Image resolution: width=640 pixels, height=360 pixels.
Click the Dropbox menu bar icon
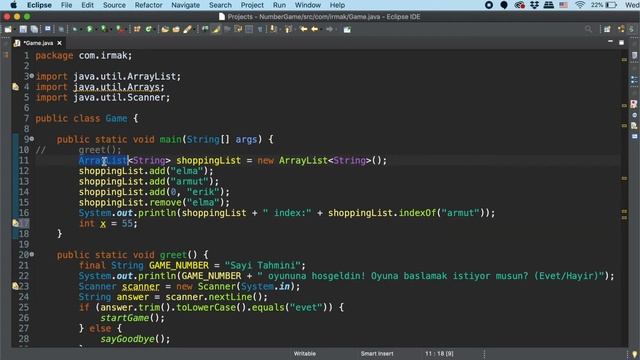click(534, 5)
